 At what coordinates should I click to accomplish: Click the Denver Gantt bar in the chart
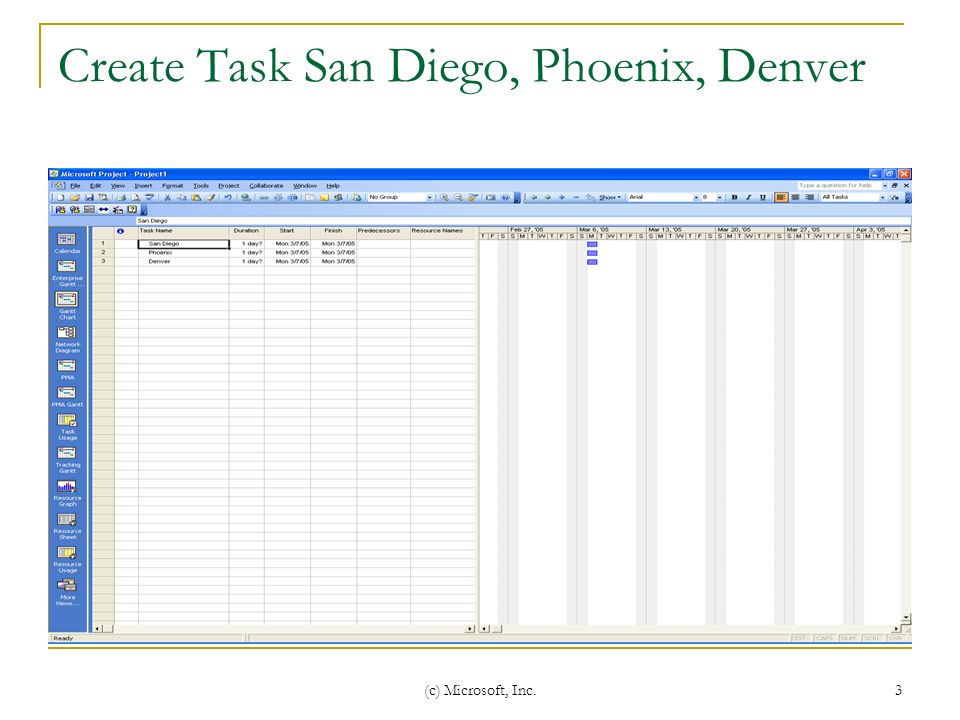click(592, 262)
